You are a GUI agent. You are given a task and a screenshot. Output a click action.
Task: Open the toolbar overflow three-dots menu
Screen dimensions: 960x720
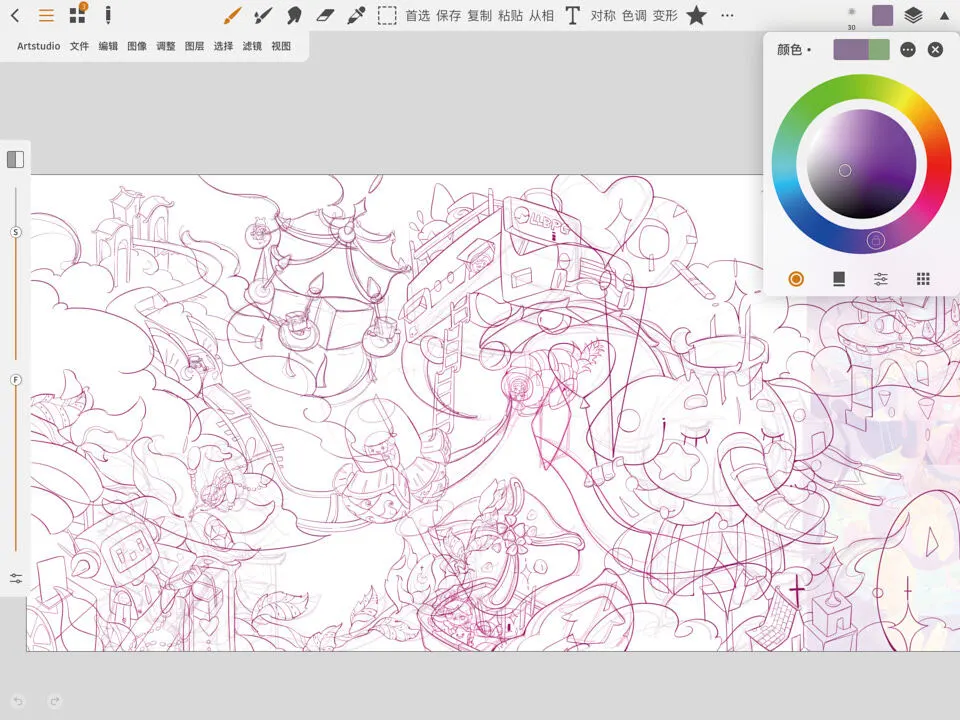tap(727, 16)
